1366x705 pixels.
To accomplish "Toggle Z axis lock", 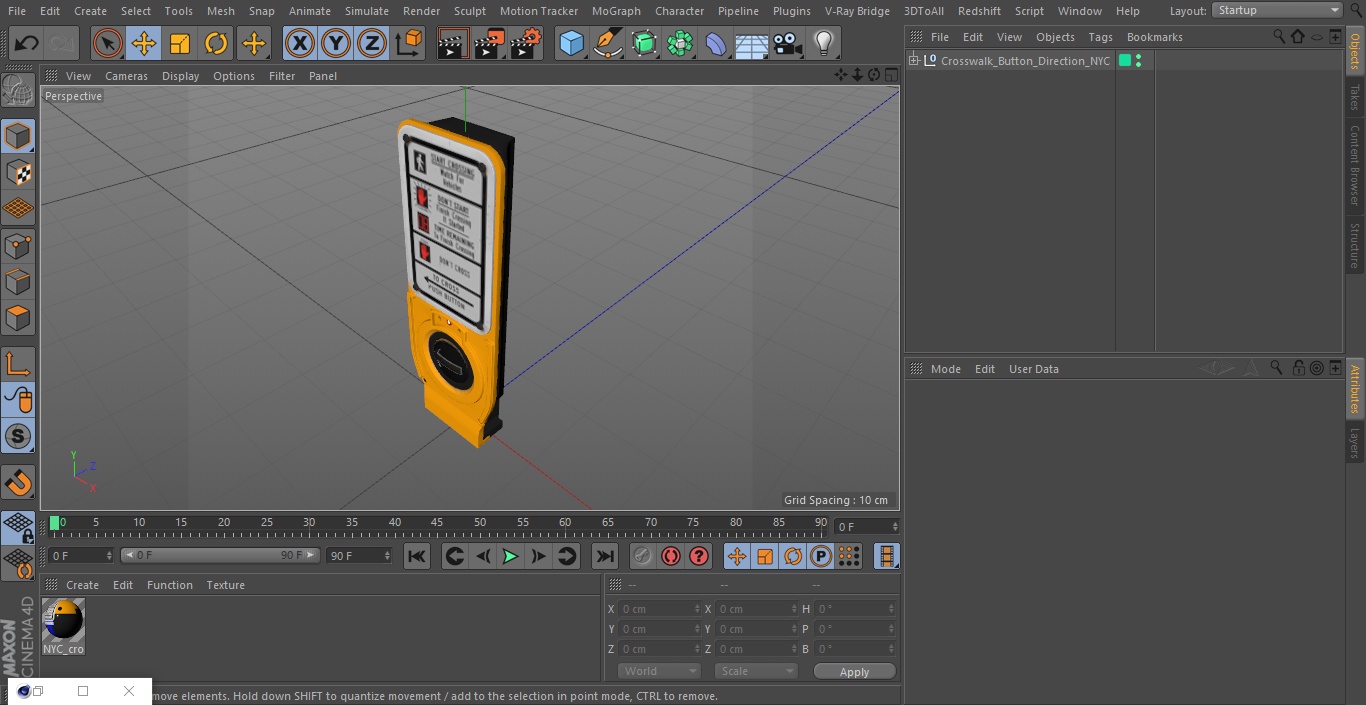I will 372,43.
